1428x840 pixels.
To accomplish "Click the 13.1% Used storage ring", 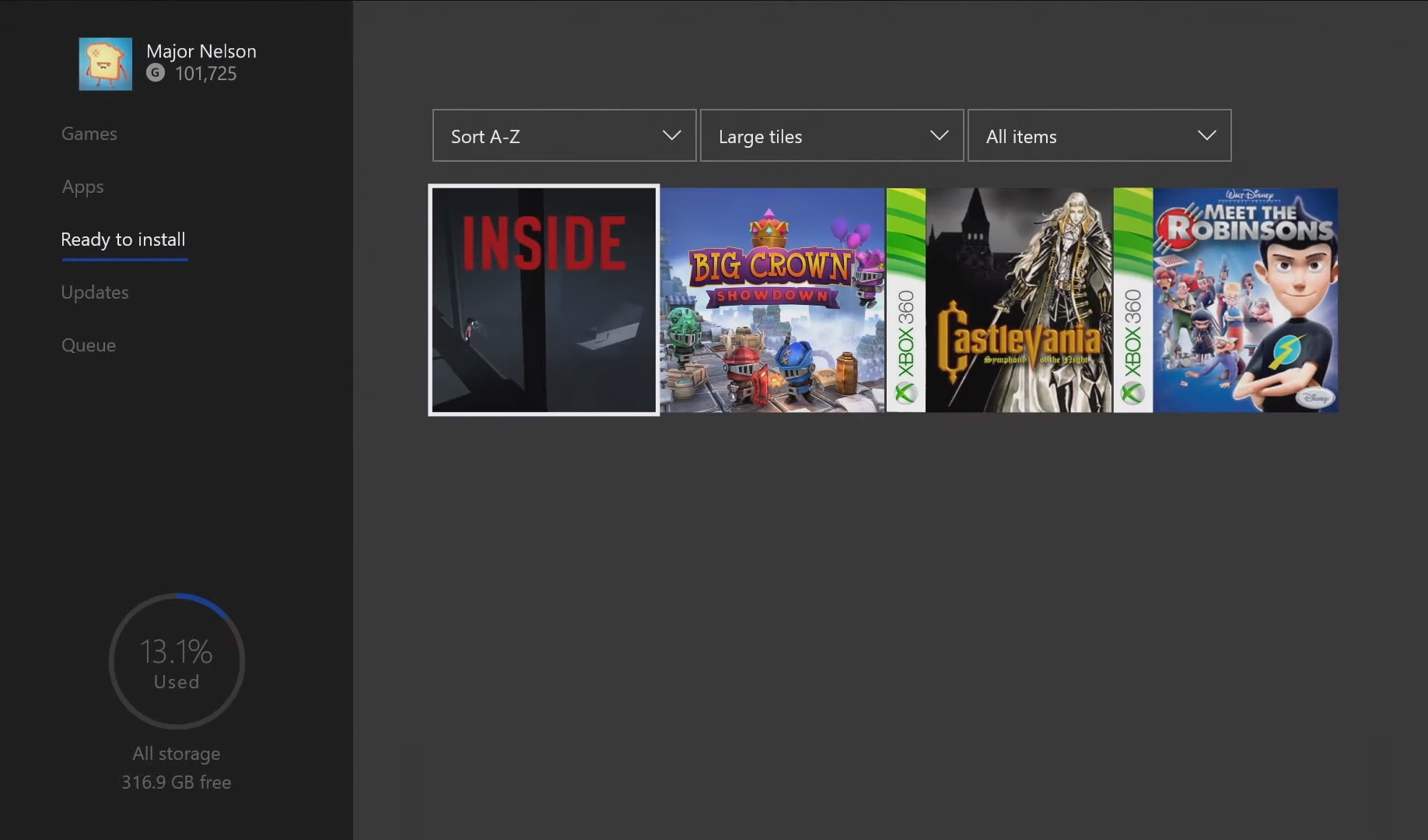I will tap(177, 662).
